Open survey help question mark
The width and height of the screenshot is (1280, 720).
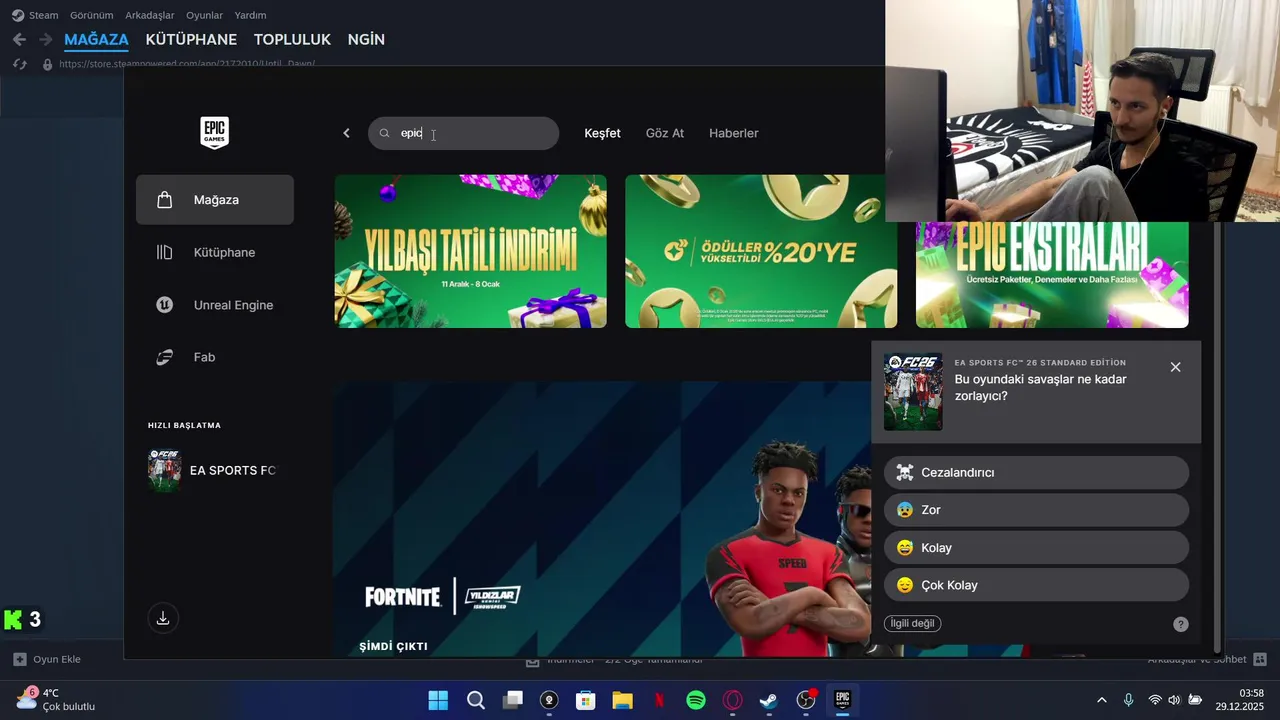1181,624
